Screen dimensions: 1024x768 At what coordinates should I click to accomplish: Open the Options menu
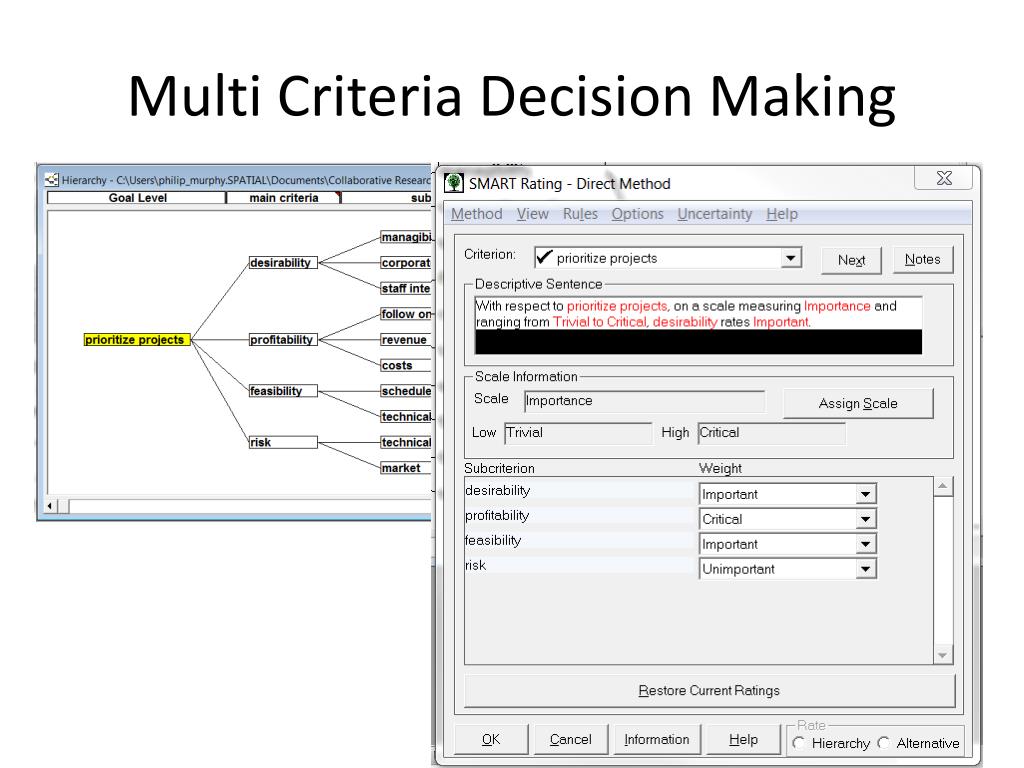(x=637, y=214)
